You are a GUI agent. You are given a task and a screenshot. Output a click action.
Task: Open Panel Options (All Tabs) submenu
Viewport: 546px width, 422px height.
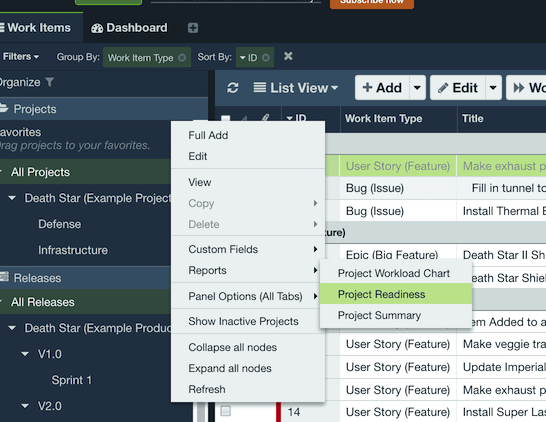248,296
